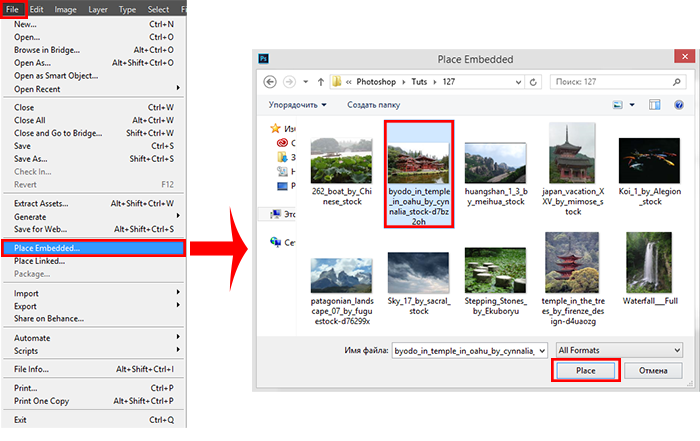The width and height of the screenshot is (700, 441).
Task: Expand the Export submenu
Action: pyautogui.click(x=93, y=306)
